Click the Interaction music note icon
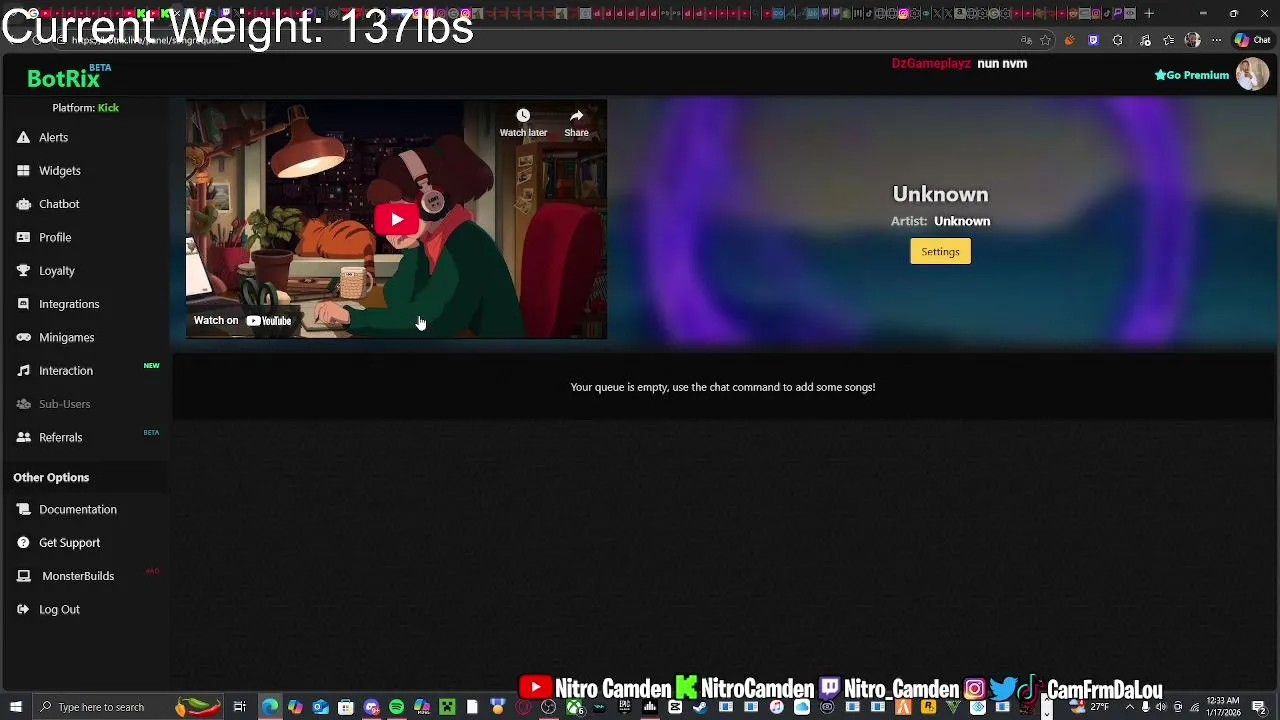This screenshot has width=1280, height=720. [x=23, y=371]
